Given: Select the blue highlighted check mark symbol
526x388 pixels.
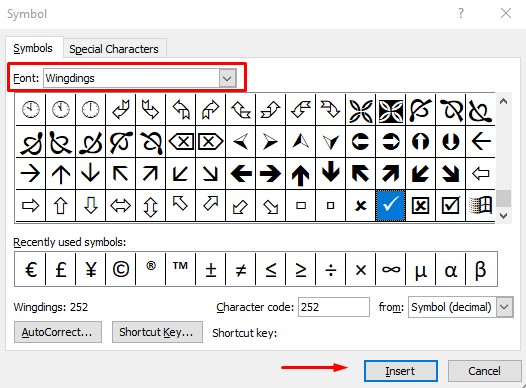Looking at the screenshot, I should pyautogui.click(x=390, y=205).
